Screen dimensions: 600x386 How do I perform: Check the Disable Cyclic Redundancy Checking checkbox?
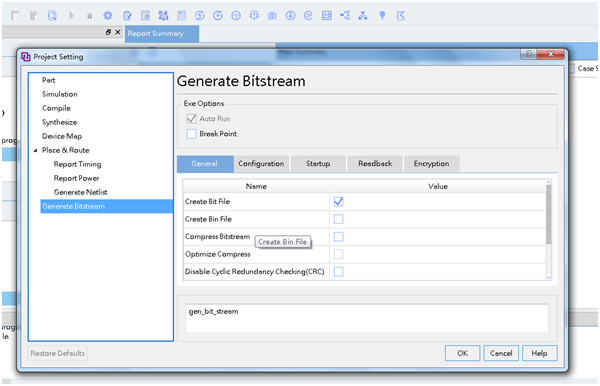(x=338, y=272)
